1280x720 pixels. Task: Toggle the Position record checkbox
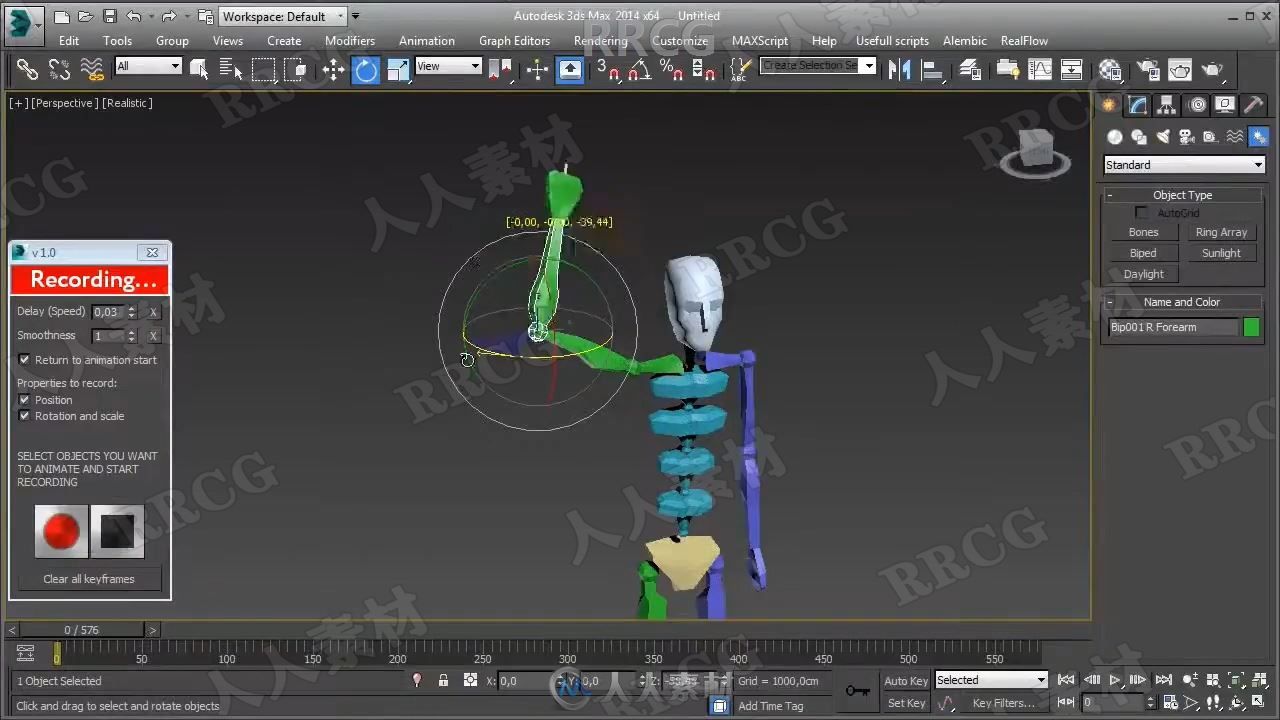tap(25, 399)
